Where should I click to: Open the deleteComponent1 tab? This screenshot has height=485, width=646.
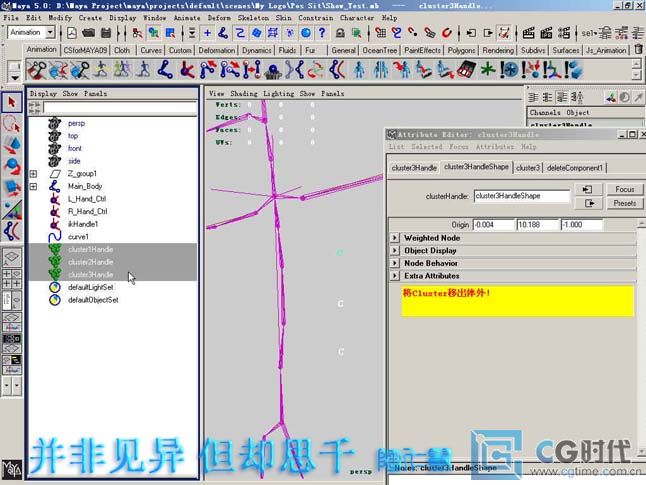(x=575, y=168)
